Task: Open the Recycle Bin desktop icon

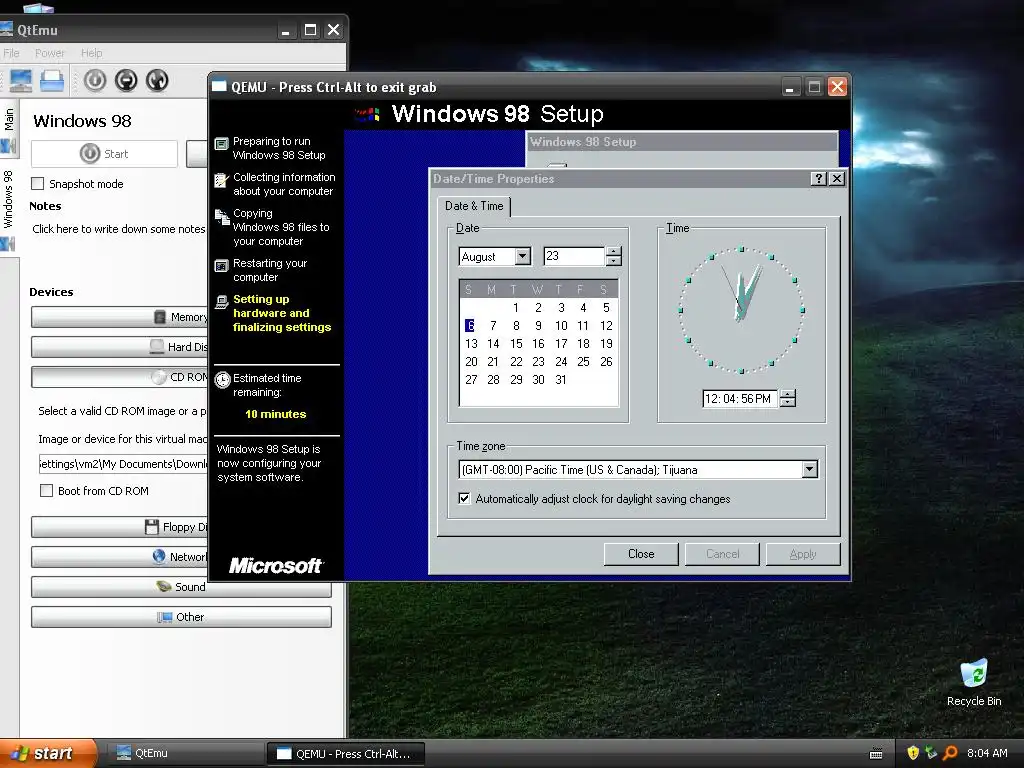Action: (974, 683)
